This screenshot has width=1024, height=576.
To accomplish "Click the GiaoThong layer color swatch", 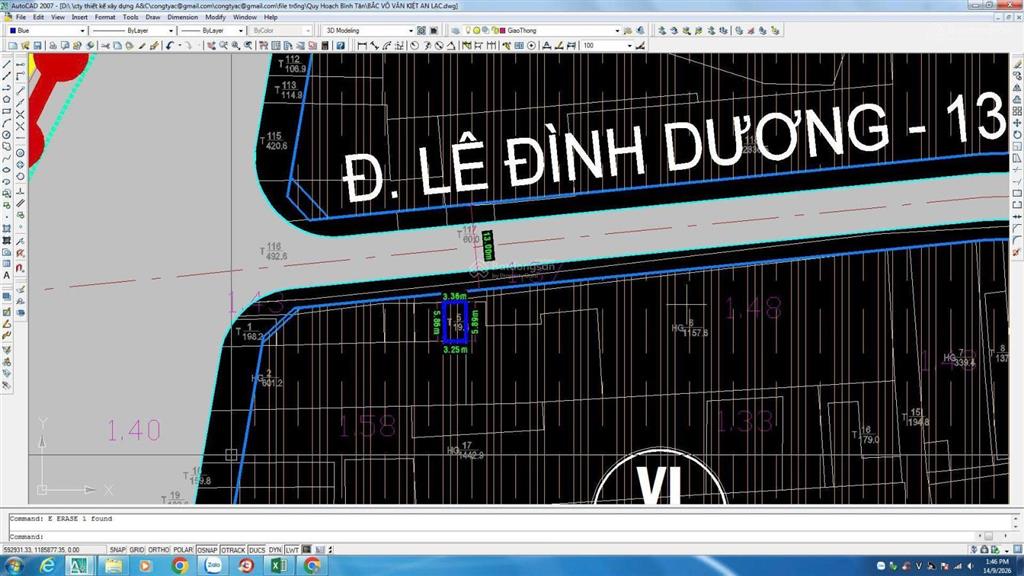I will (502, 31).
